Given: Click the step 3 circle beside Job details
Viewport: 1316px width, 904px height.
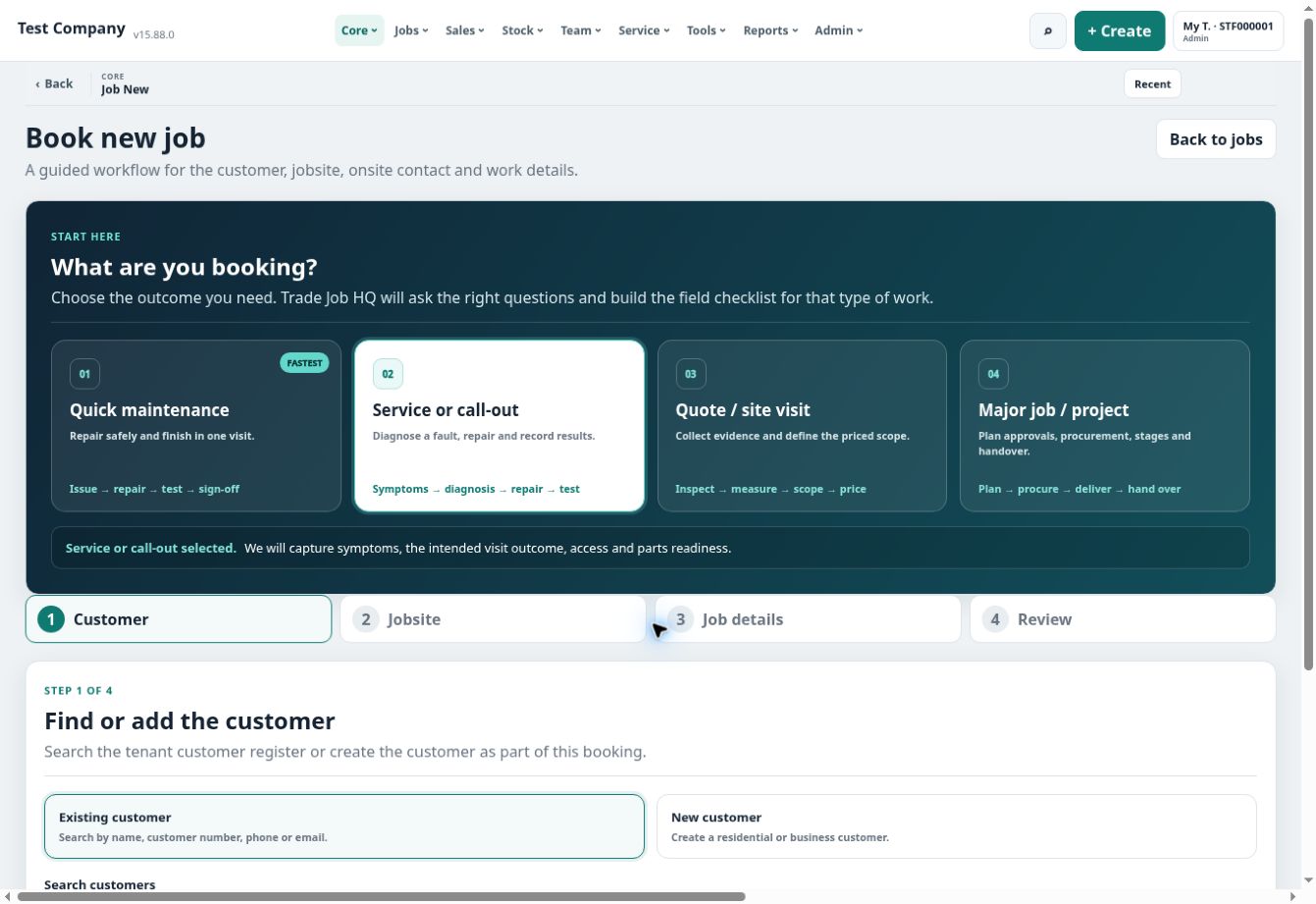Looking at the screenshot, I should 680,619.
